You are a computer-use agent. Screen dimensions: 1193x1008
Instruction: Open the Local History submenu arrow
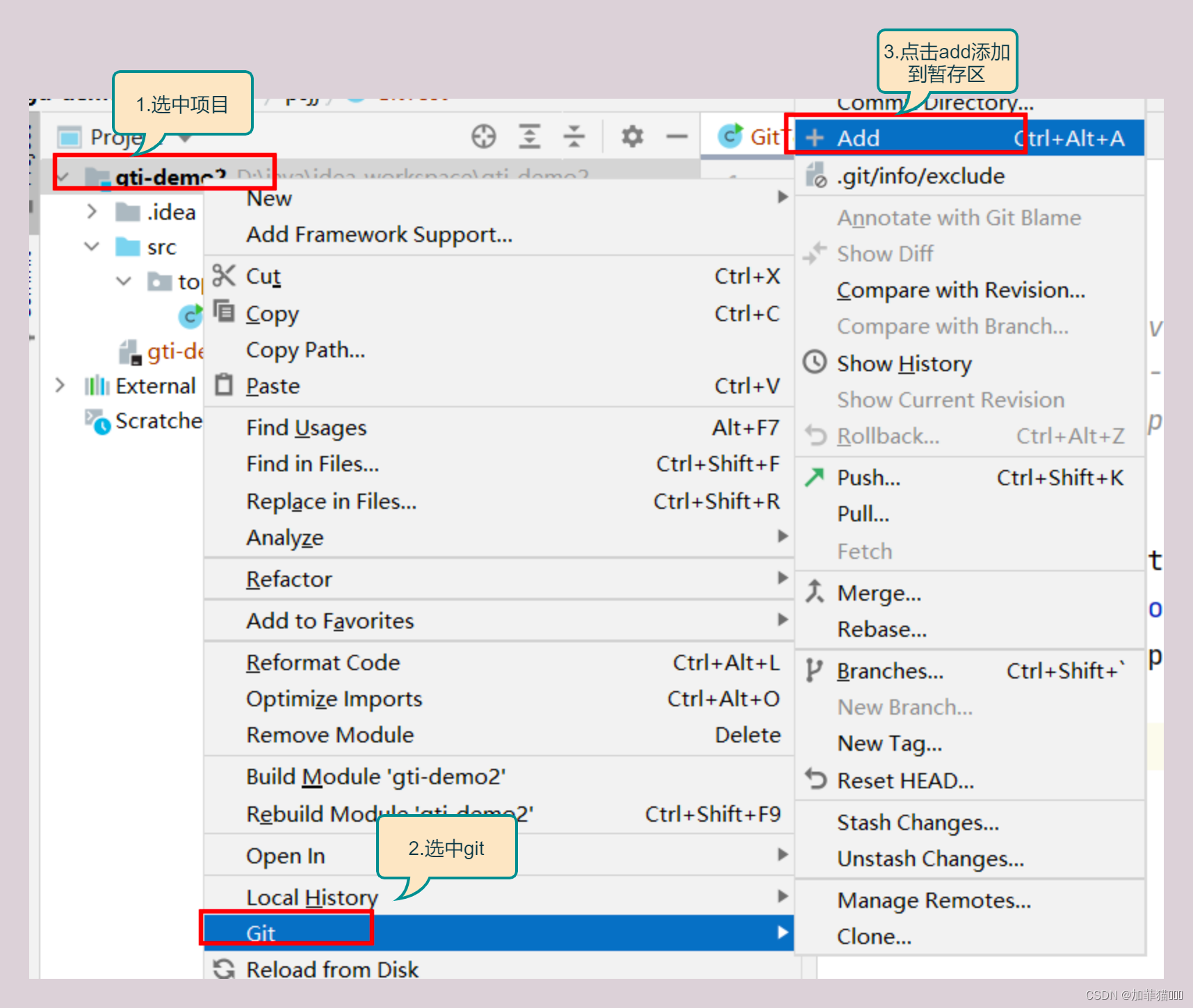point(782,897)
